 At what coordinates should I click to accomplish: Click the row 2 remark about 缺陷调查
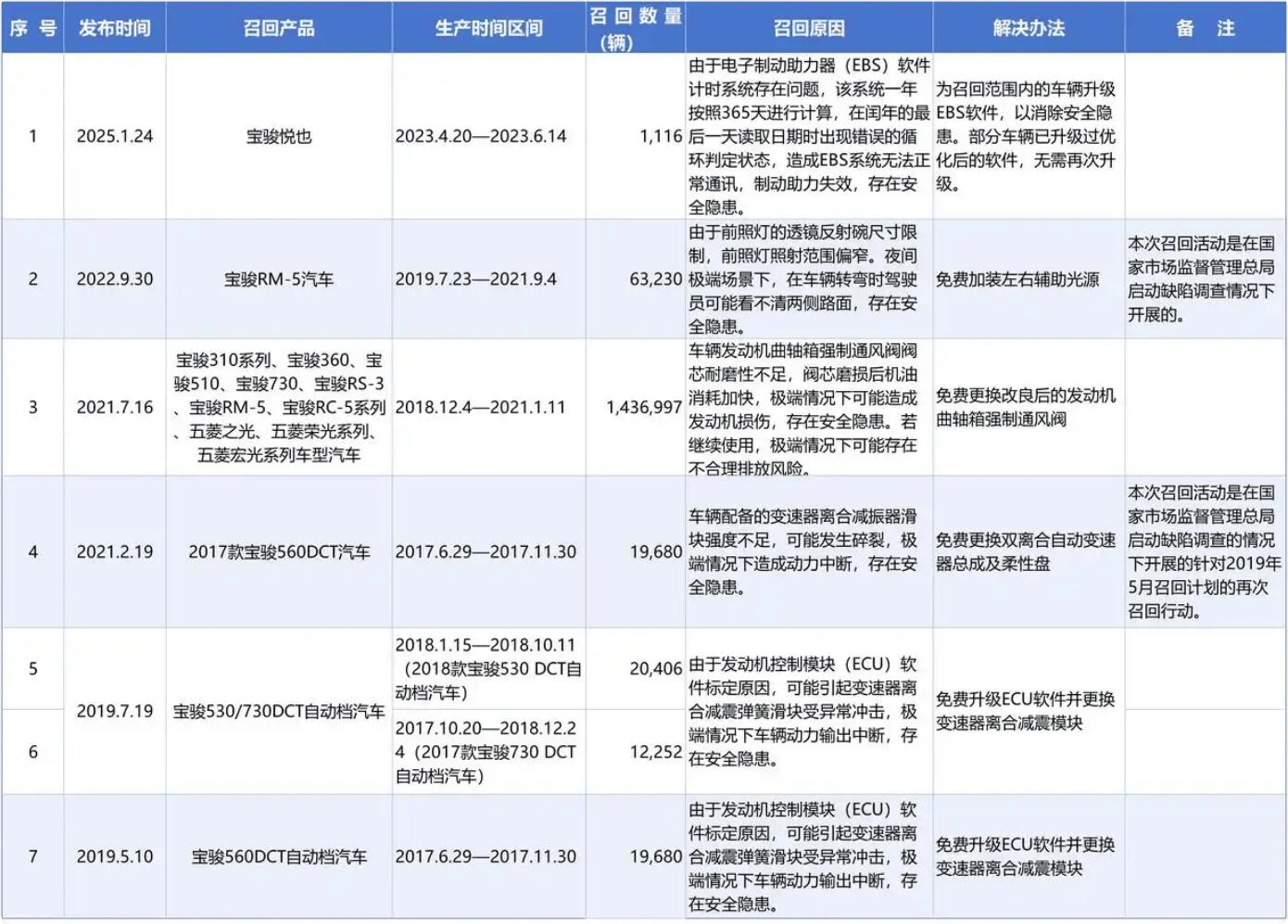1206,279
